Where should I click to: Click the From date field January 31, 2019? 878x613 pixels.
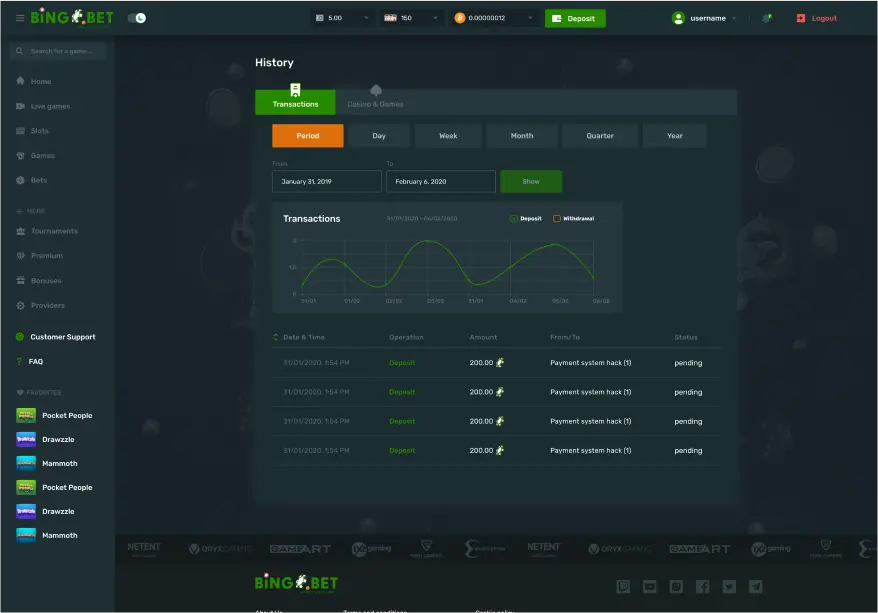326,182
